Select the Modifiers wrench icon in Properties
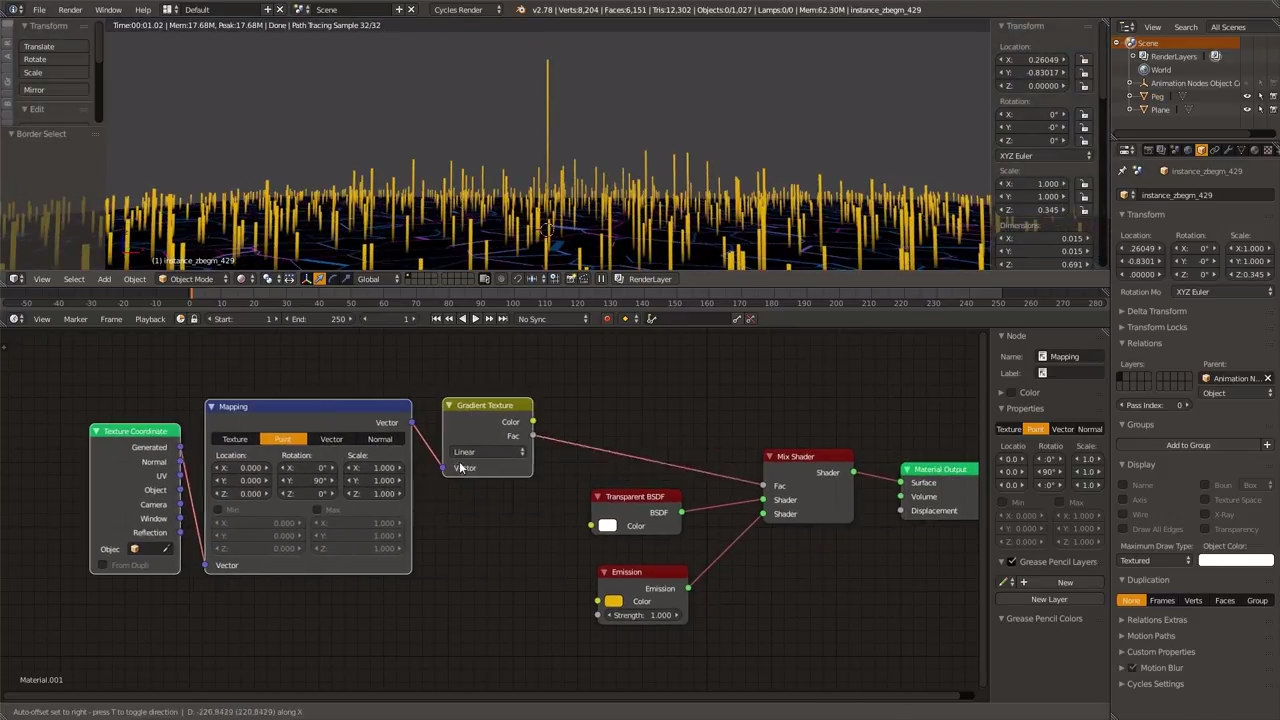Viewport: 1280px width, 720px height. (1228, 150)
